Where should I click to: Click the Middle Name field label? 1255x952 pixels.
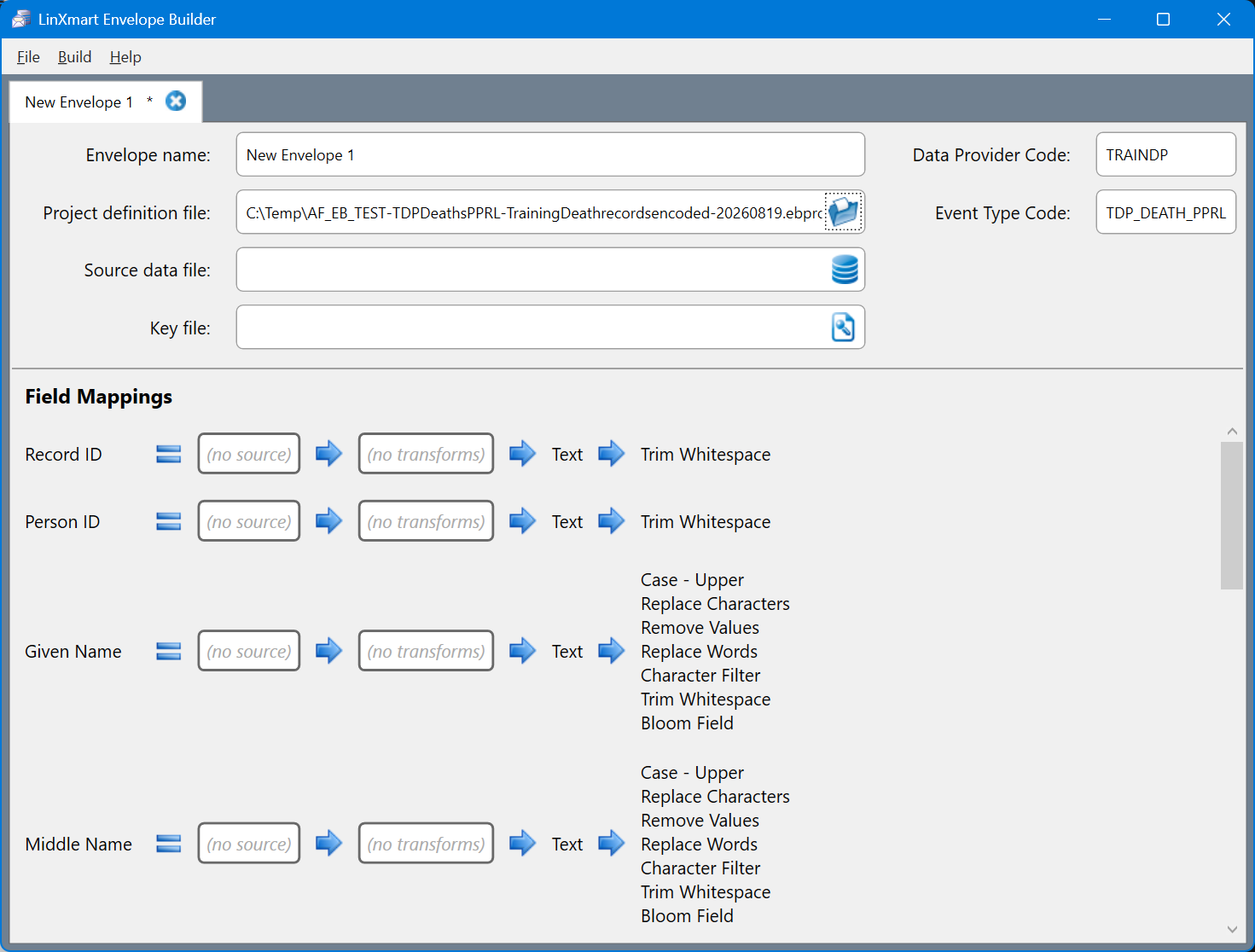[x=78, y=845]
